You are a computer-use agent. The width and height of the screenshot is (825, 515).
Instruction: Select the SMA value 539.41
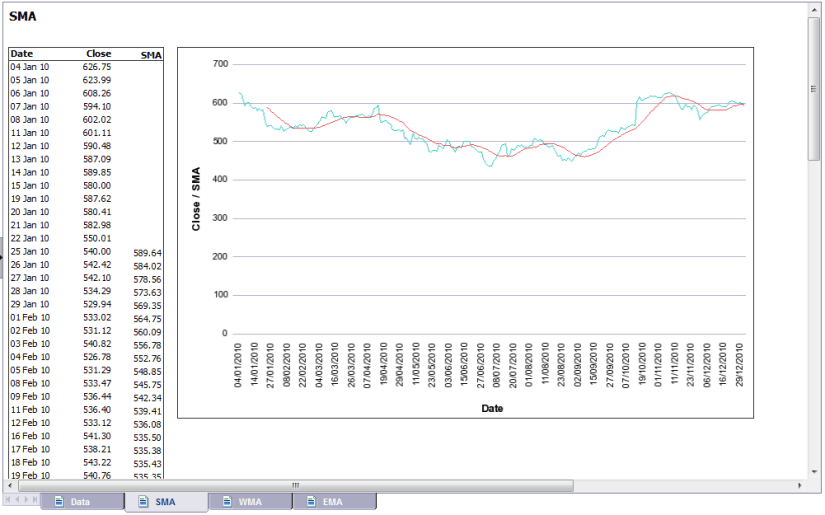click(x=147, y=411)
